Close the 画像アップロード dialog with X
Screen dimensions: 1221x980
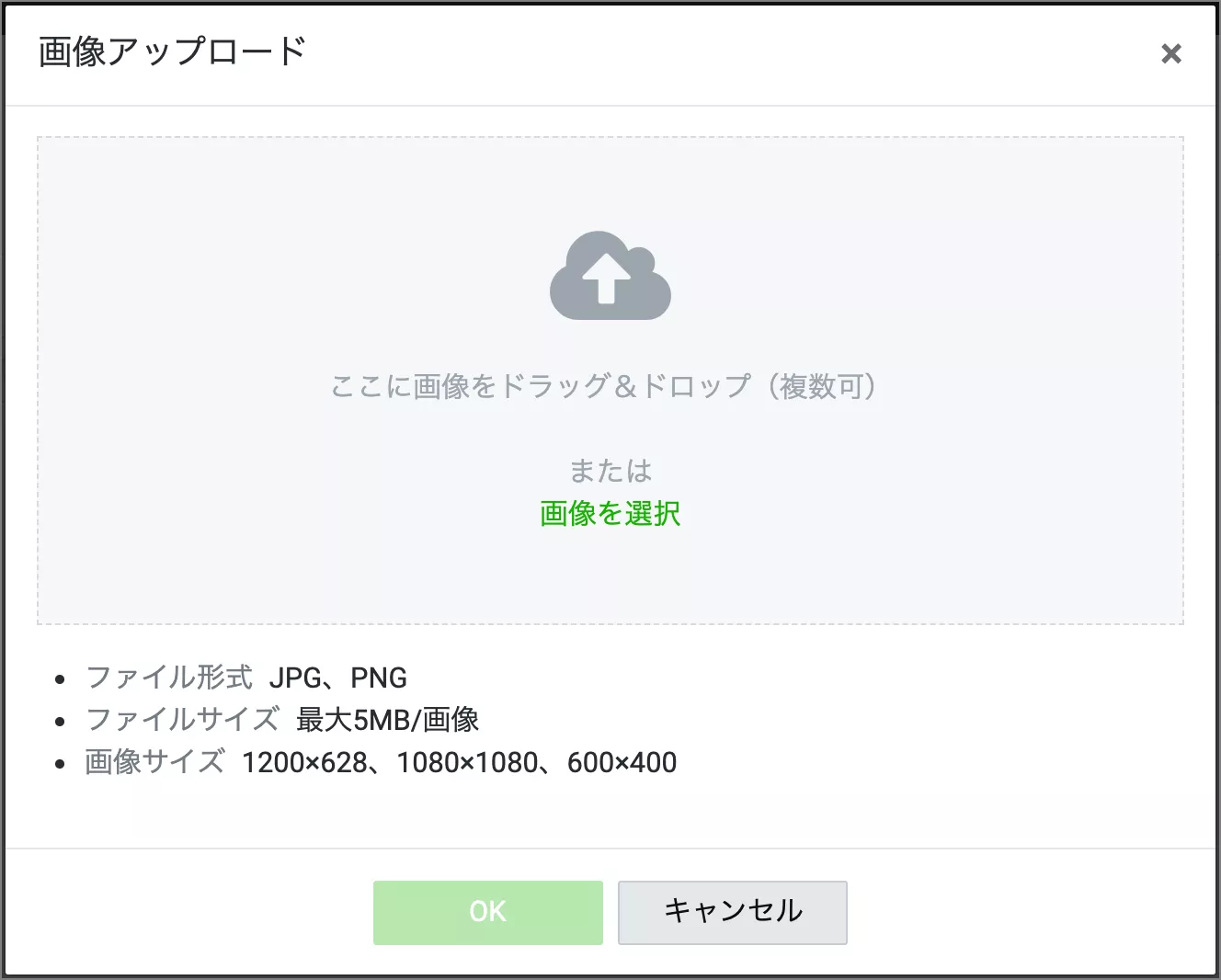pyautogui.click(x=1170, y=53)
